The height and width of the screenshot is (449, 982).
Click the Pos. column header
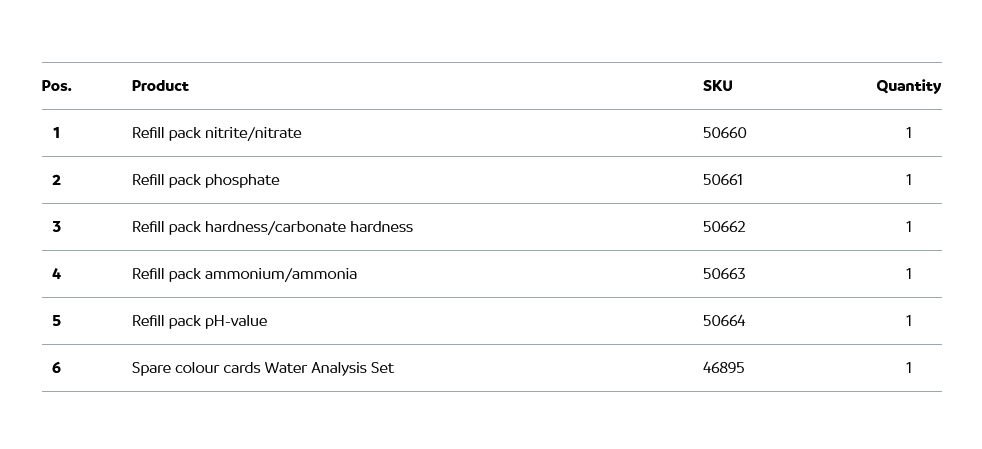click(x=56, y=86)
